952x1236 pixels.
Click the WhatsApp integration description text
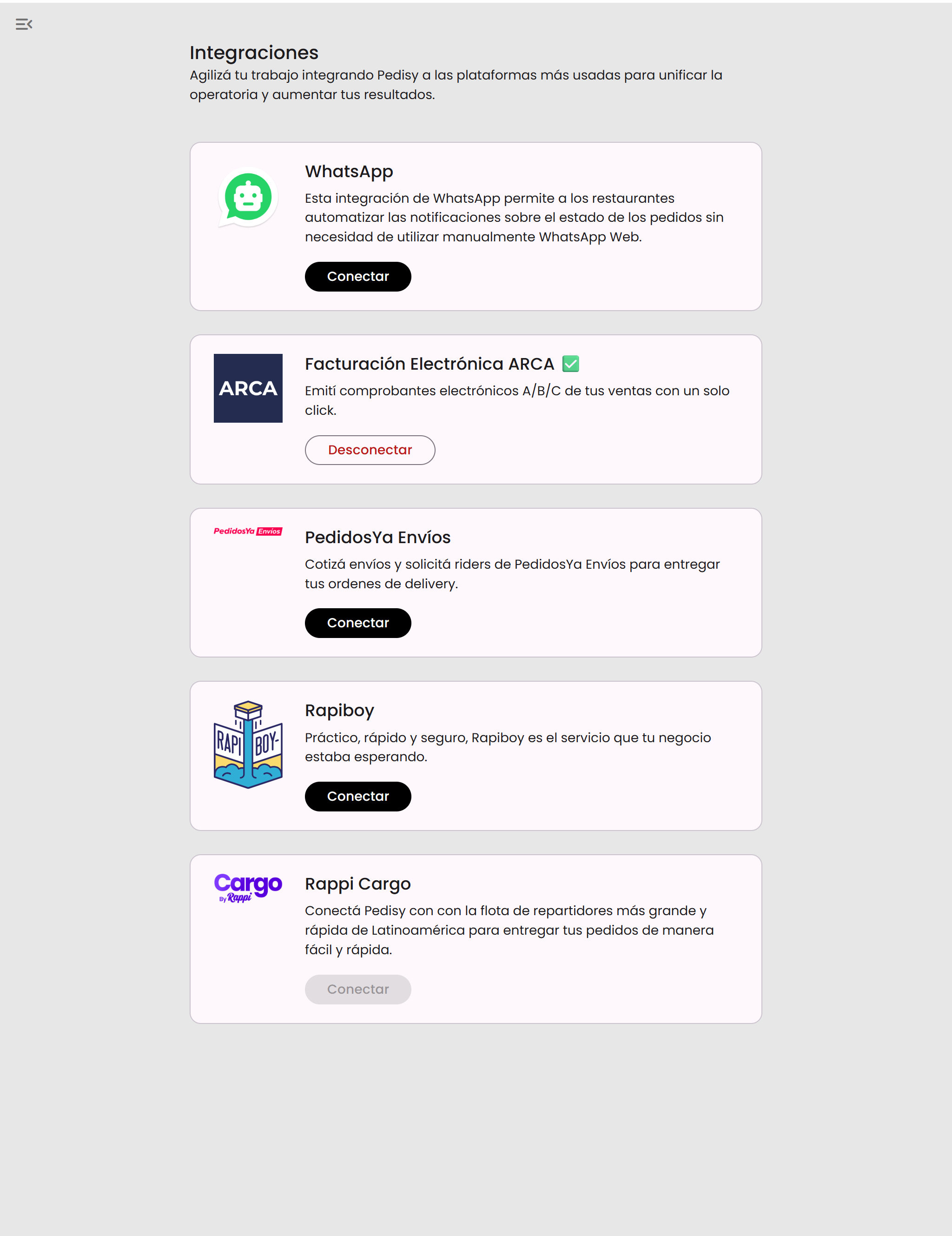point(514,217)
